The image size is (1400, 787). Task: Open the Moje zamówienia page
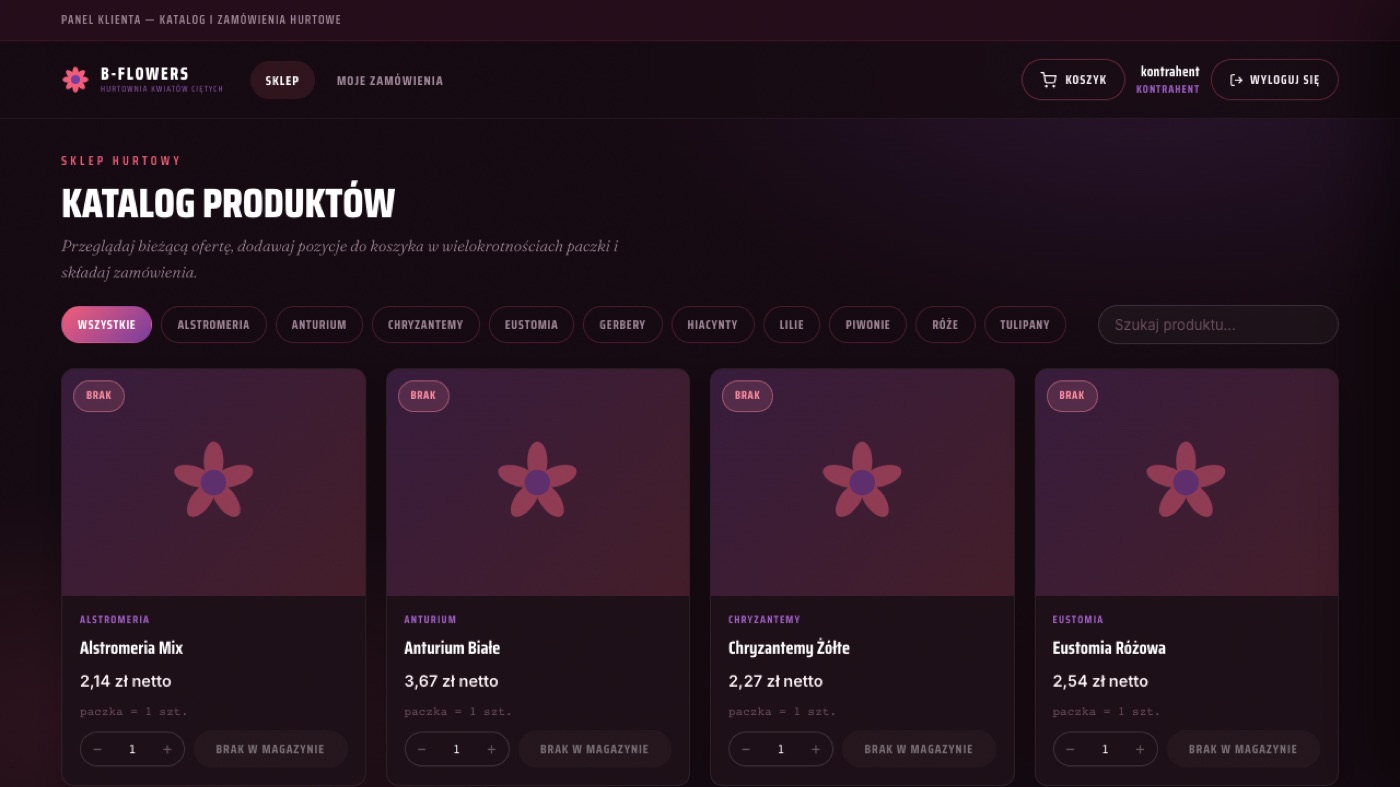click(x=390, y=80)
